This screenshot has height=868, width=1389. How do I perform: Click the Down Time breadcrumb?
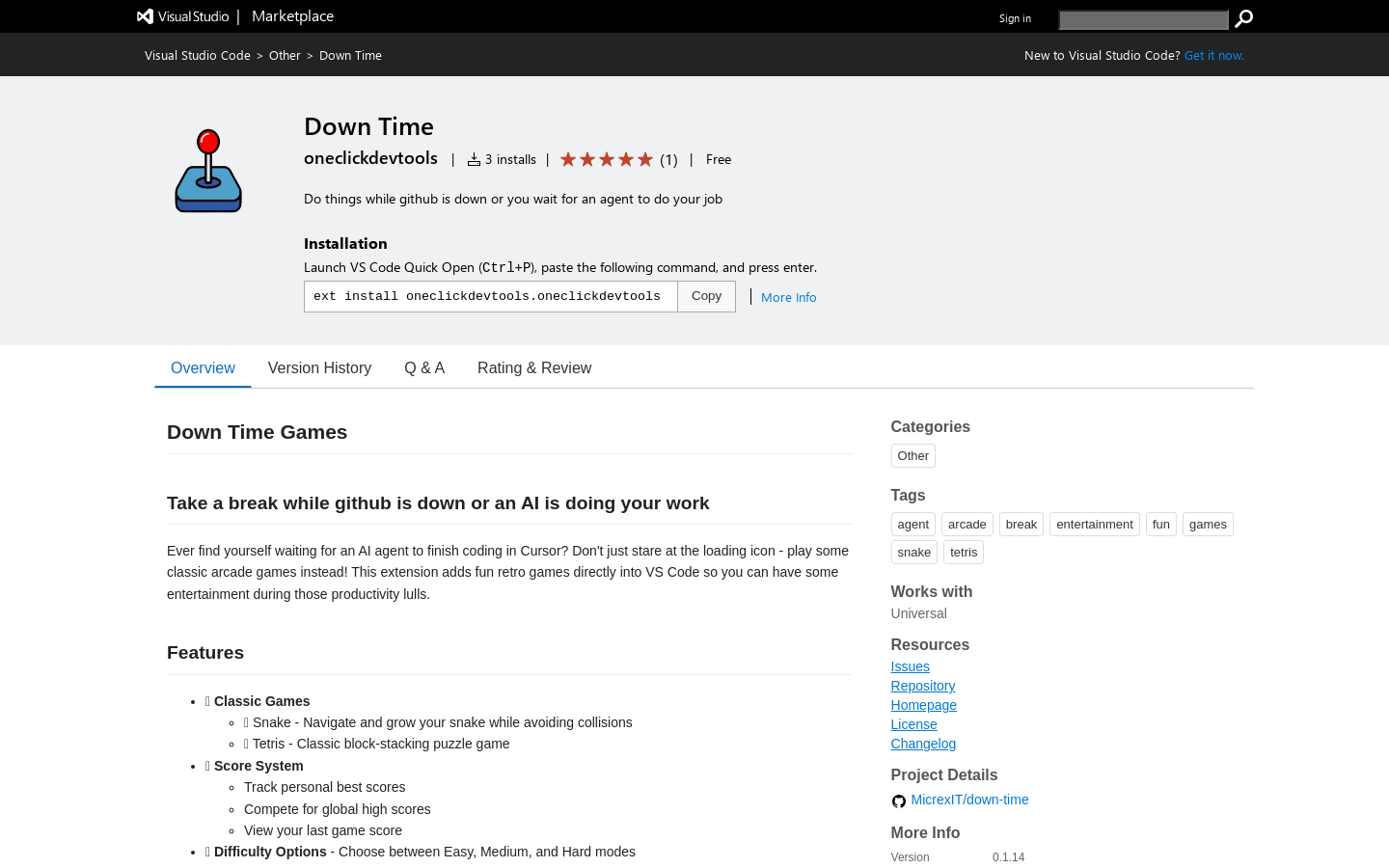point(350,56)
